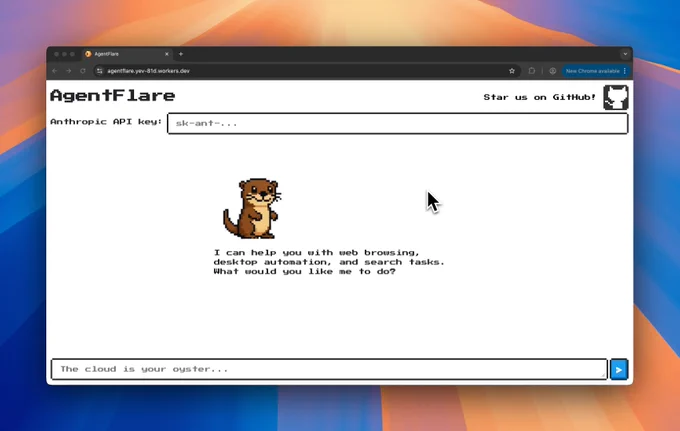This screenshot has height=431, width=680.
Task: Click the Star us on GitHub! link
Action: (x=539, y=97)
